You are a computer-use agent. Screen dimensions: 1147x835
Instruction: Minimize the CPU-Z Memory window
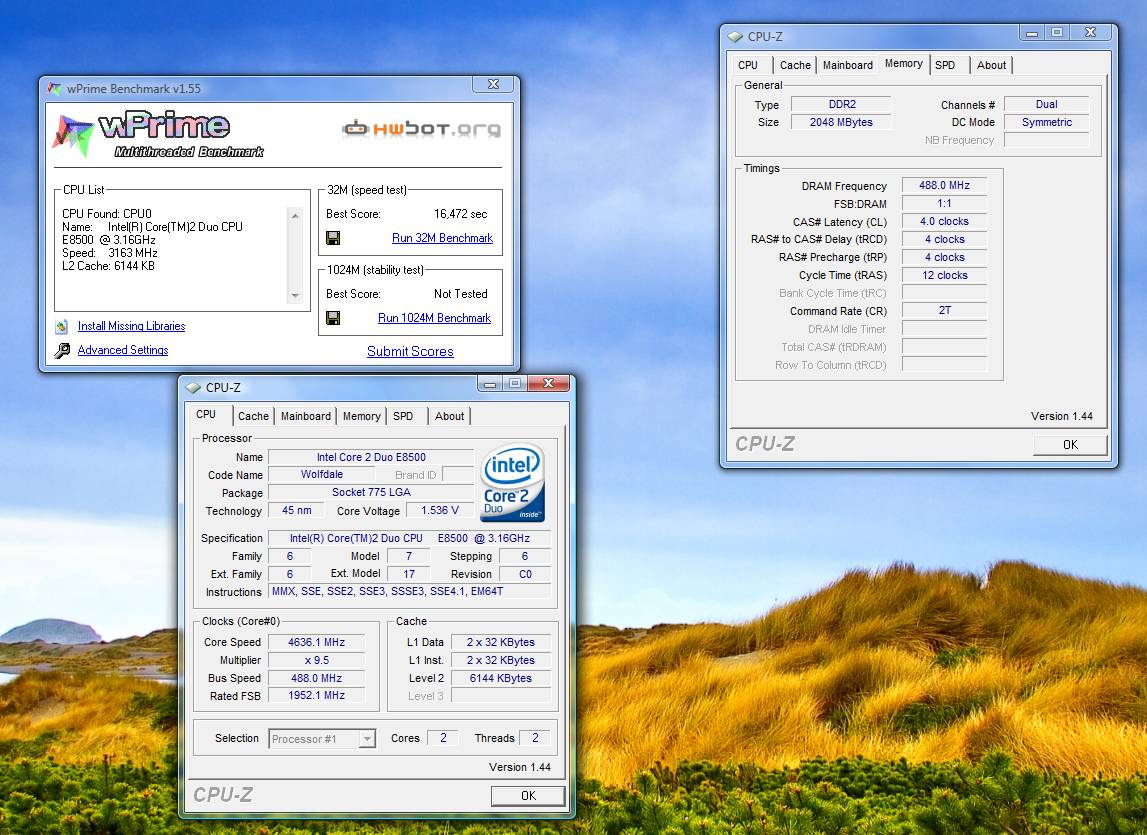pos(1032,32)
